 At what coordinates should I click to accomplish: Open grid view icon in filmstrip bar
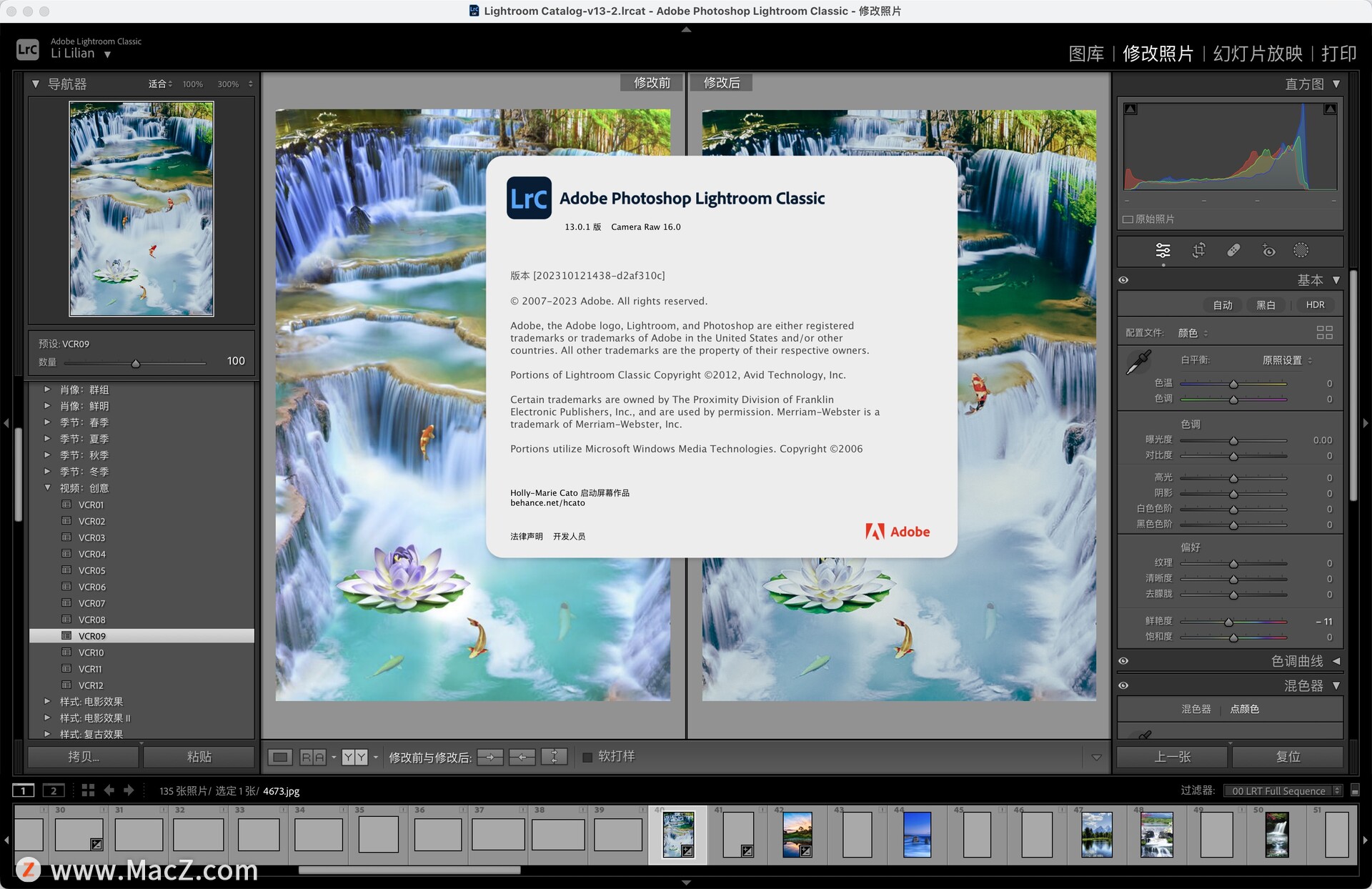(x=88, y=790)
